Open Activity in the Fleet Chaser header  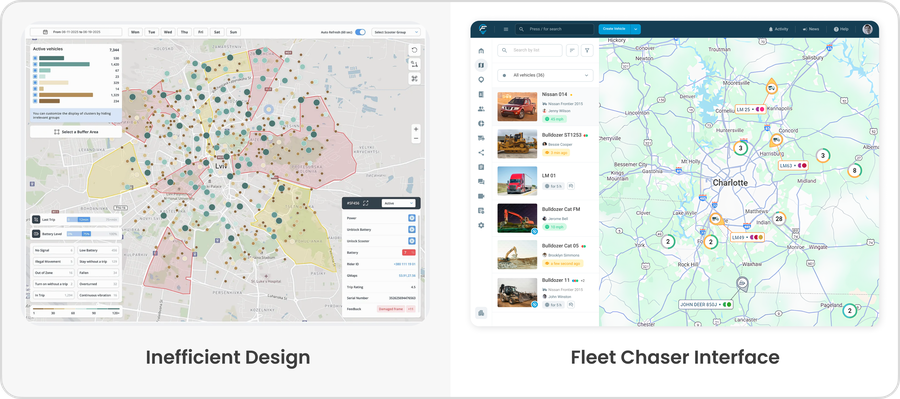click(778, 29)
